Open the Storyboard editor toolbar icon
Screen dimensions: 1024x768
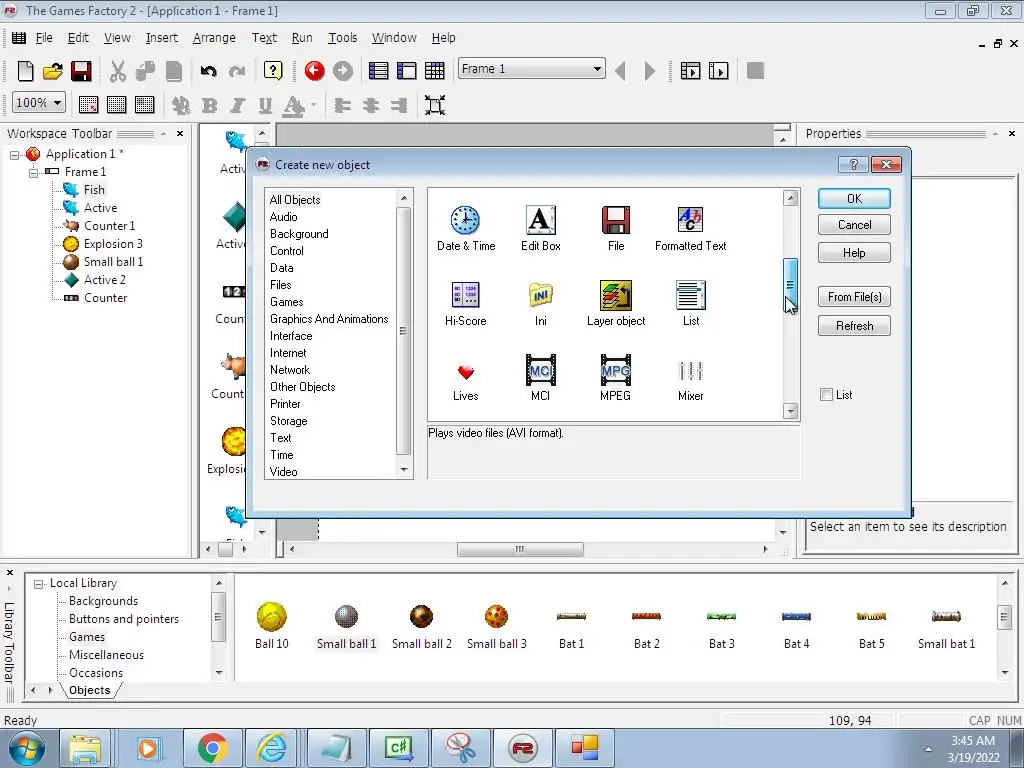pos(378,71)
